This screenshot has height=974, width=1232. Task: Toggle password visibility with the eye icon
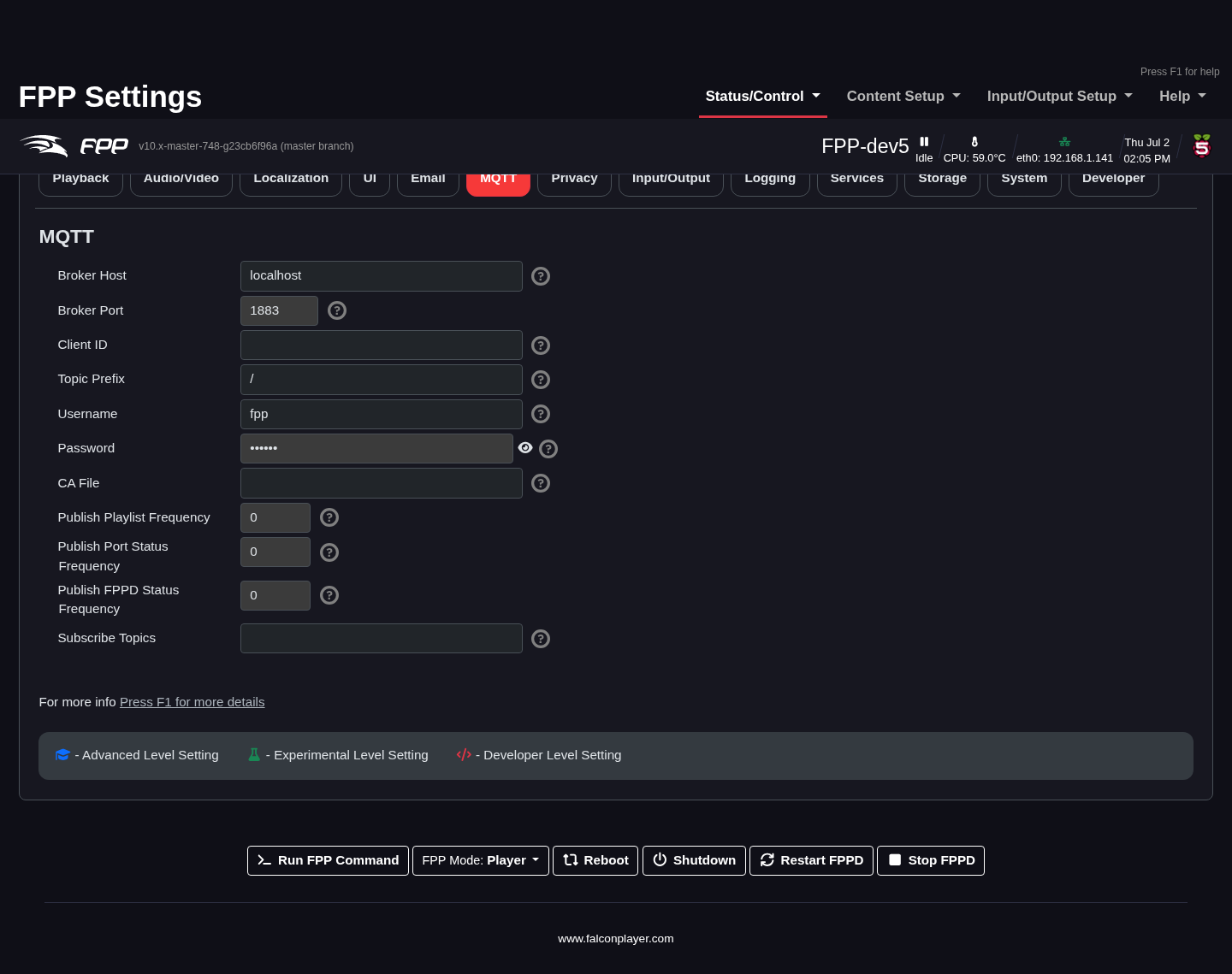tap(525, 448)
